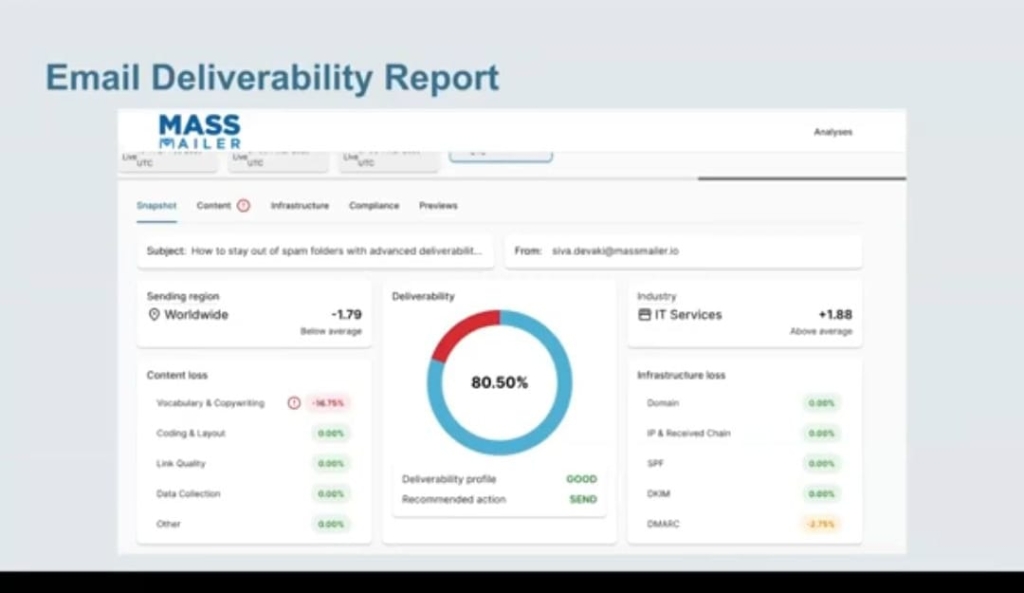This screenshot has width=1024, height=593.
Task: Click the MassMailer logo
Action: (x=198, y=129)
